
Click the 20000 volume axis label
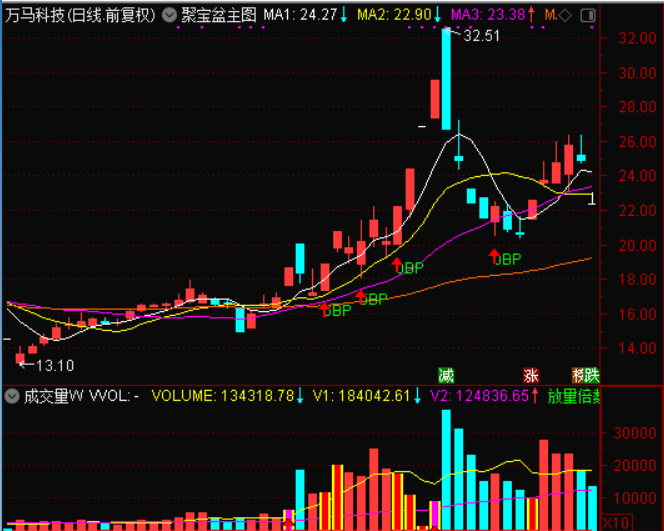click(x=635, y=465)
